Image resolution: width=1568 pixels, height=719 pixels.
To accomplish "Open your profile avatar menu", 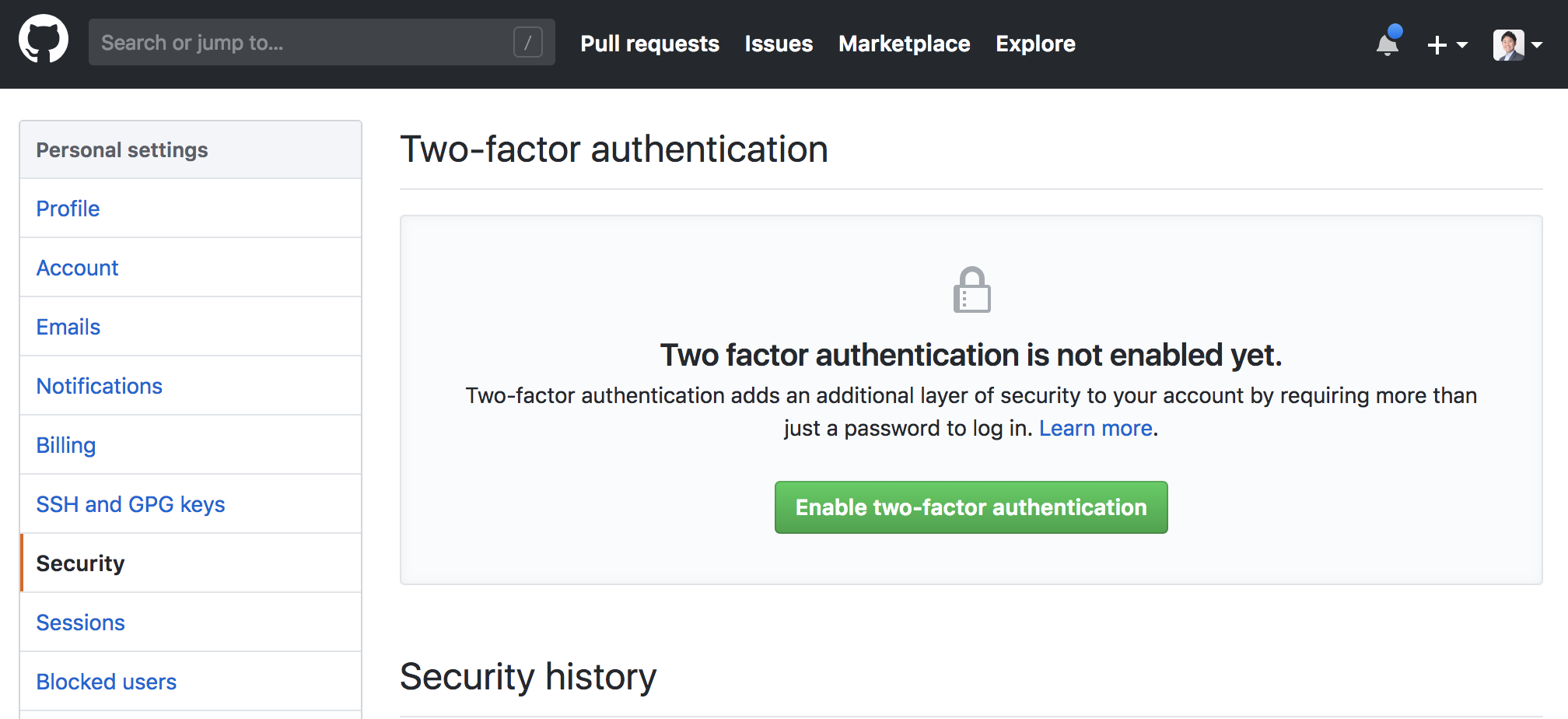I will (1509, 44).
